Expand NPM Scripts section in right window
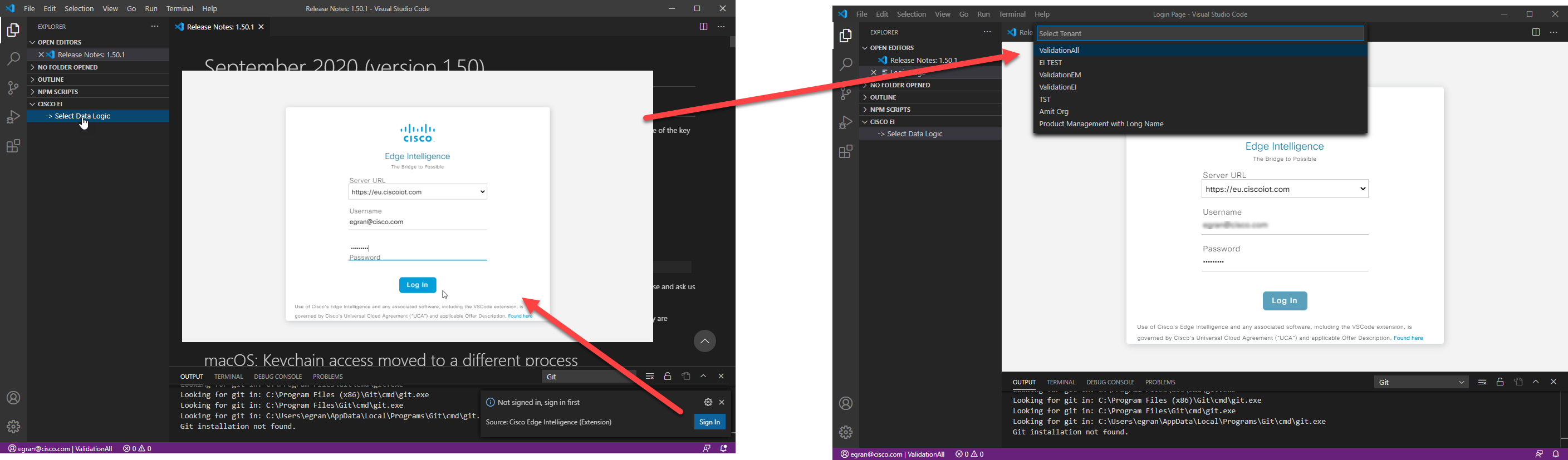Viewport: 1568px width, 460px height. pos(930,110)
